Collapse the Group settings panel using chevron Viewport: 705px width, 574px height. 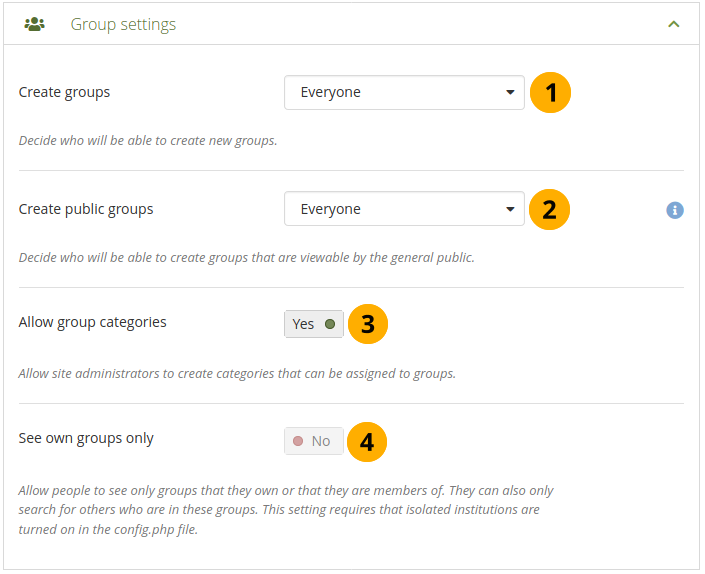pos(674,24)
